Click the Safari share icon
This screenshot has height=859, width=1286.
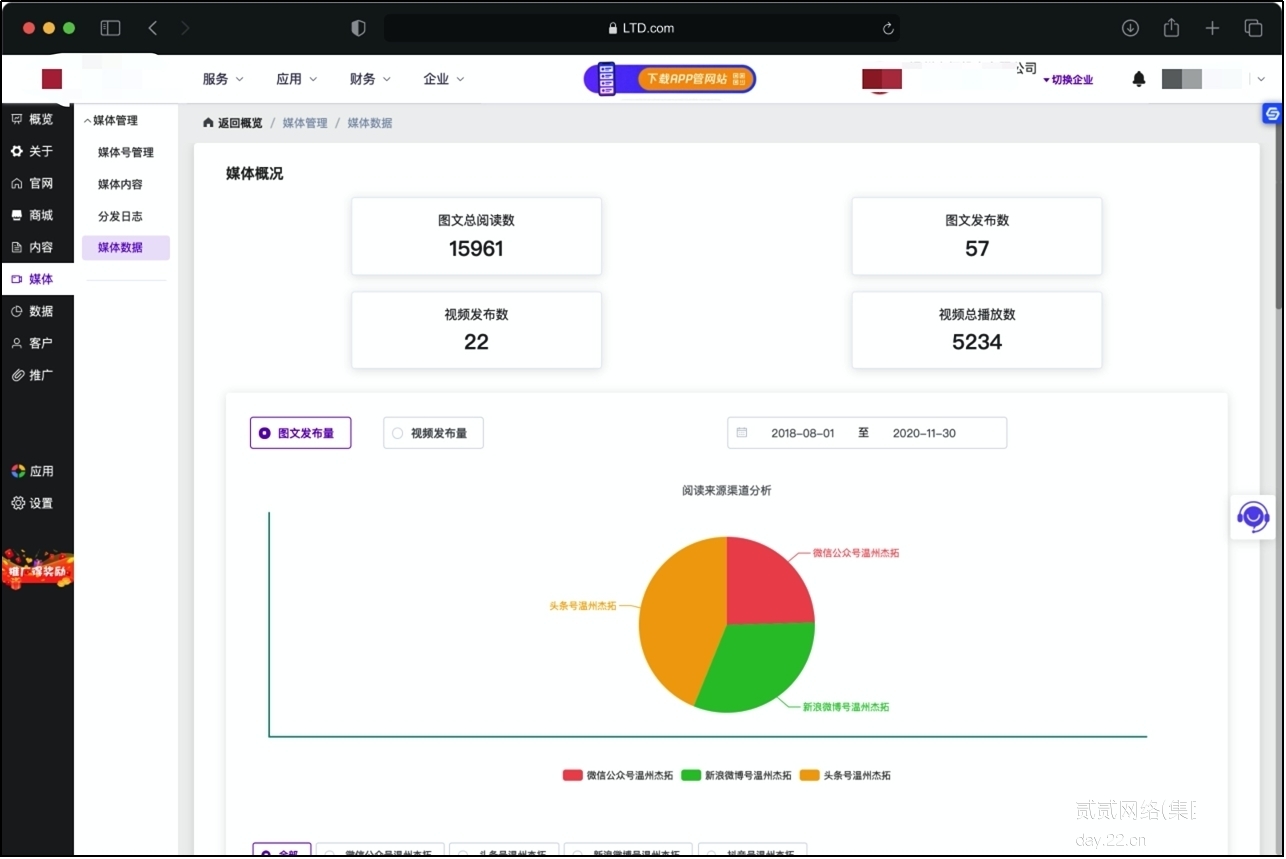pyautogui.click(x=1171, y=28)
